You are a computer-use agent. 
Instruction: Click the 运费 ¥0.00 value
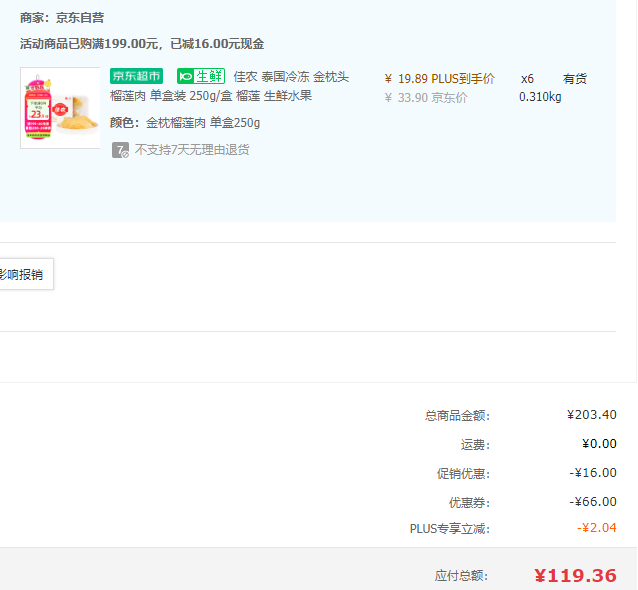599,444
